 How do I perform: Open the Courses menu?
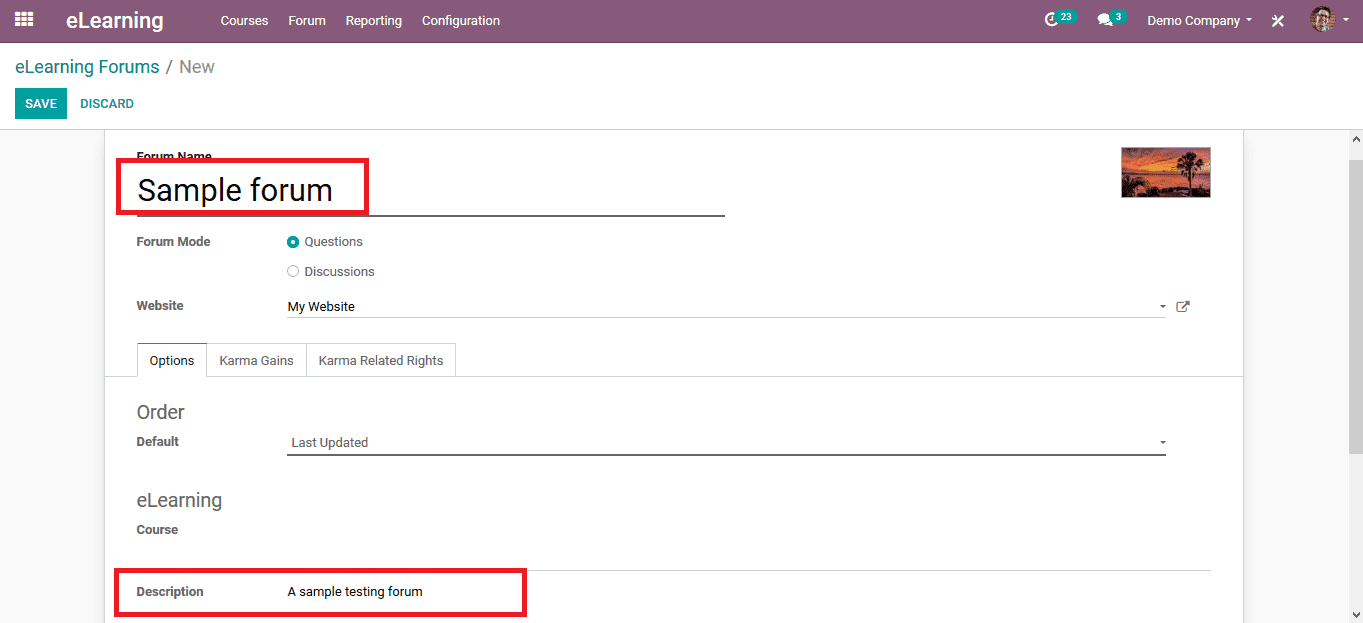pos(244,21)
